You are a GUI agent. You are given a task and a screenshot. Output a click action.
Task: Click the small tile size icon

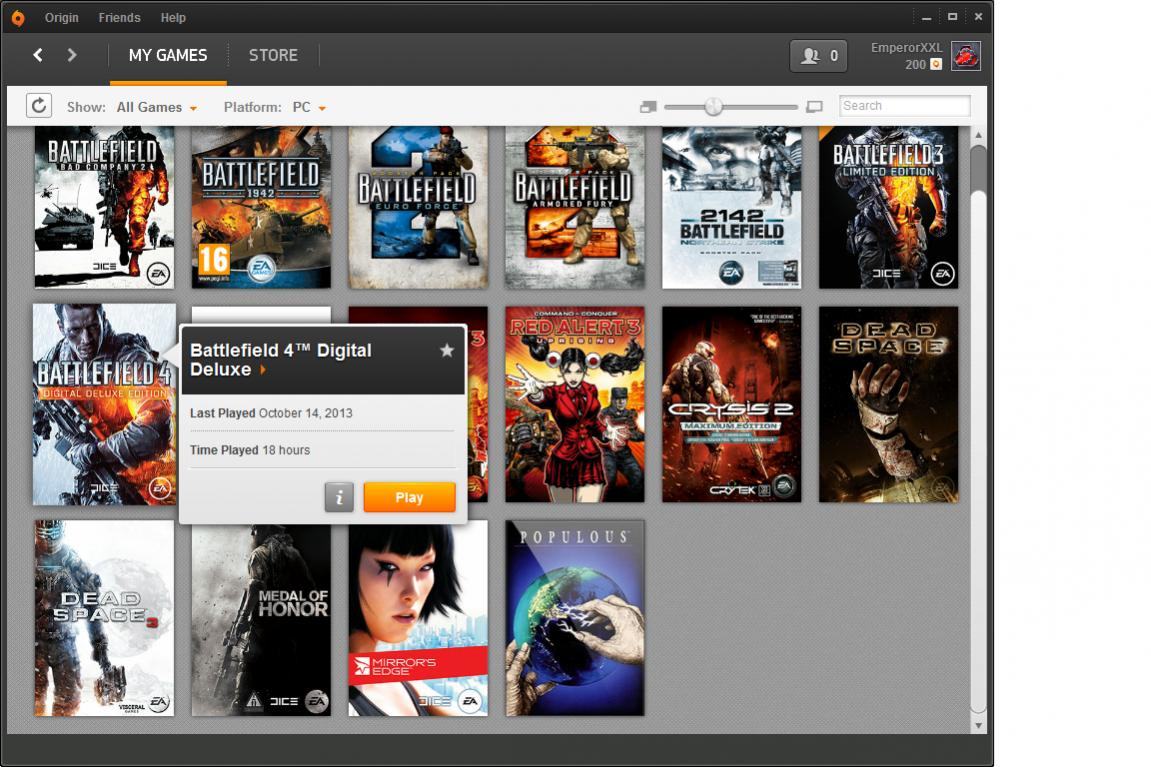click(x=647, y=107)
